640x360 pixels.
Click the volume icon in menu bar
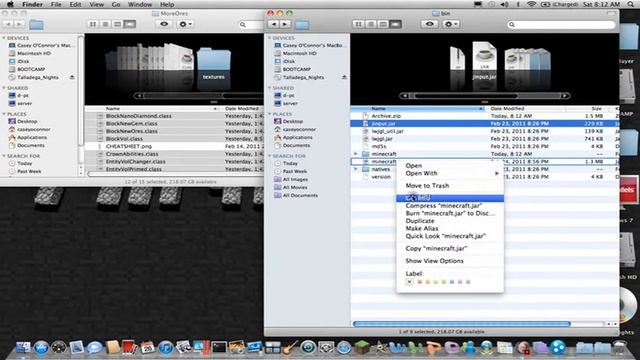click(505, 4)
